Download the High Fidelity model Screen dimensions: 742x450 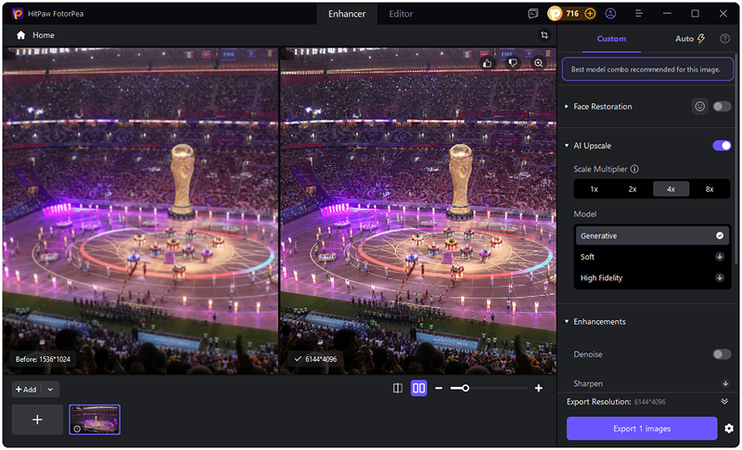[x=719, y=278]
